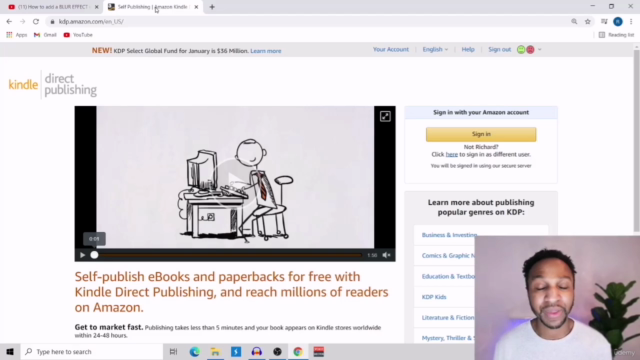
Task: Open the Reading list panel
Action: (x=616, y=35)
